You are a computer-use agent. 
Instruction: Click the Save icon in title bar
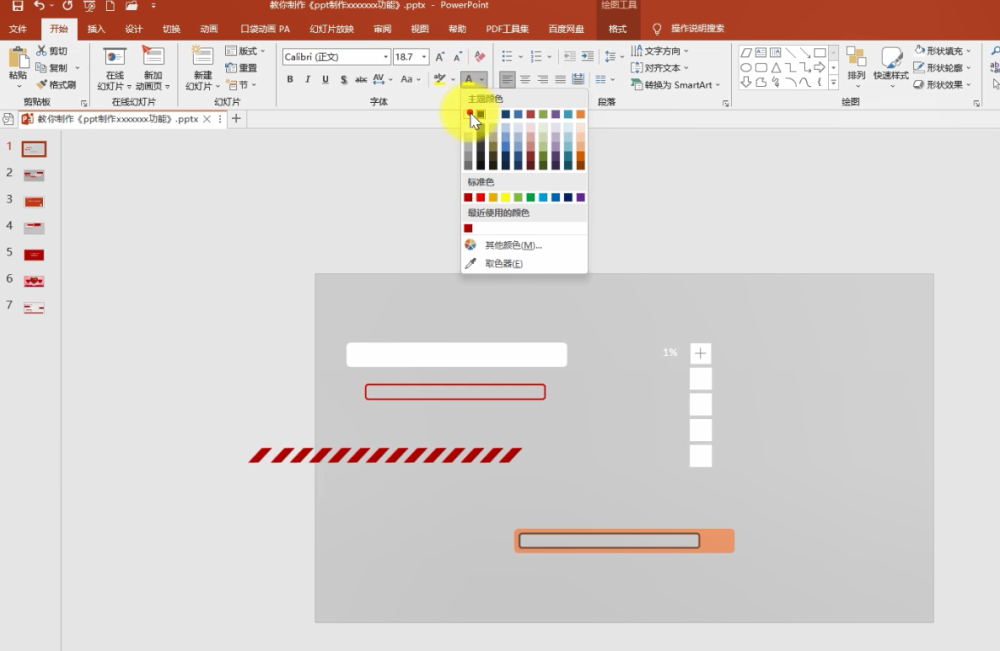click(17, 6)
